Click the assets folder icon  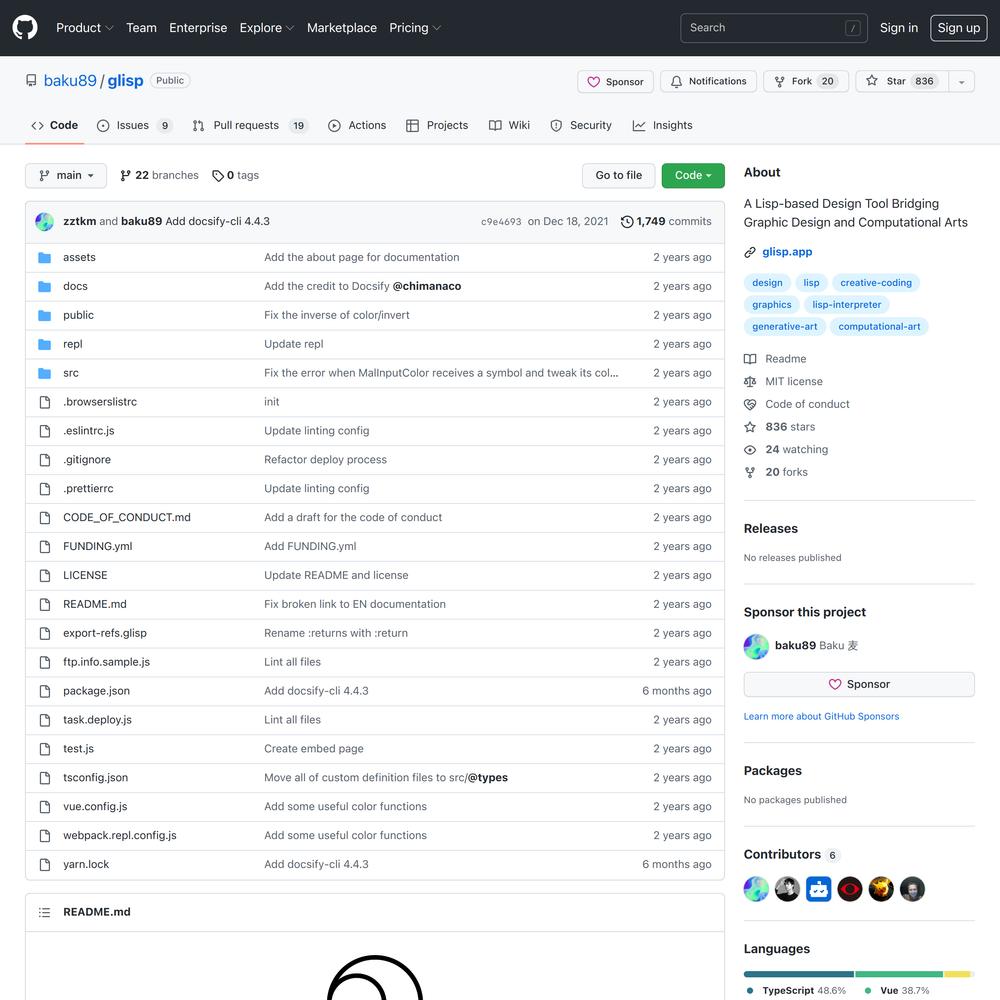(45, 258)
